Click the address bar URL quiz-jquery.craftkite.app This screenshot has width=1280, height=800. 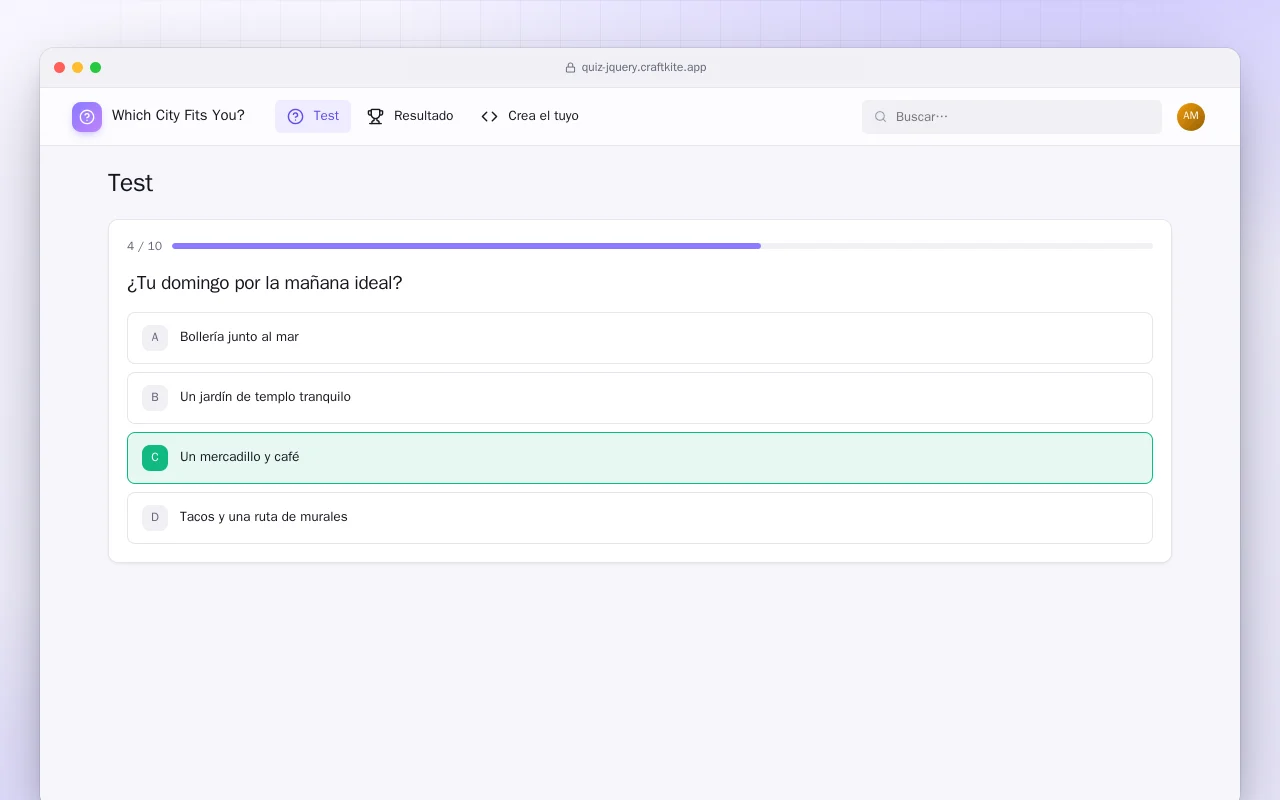coord(644,68)
